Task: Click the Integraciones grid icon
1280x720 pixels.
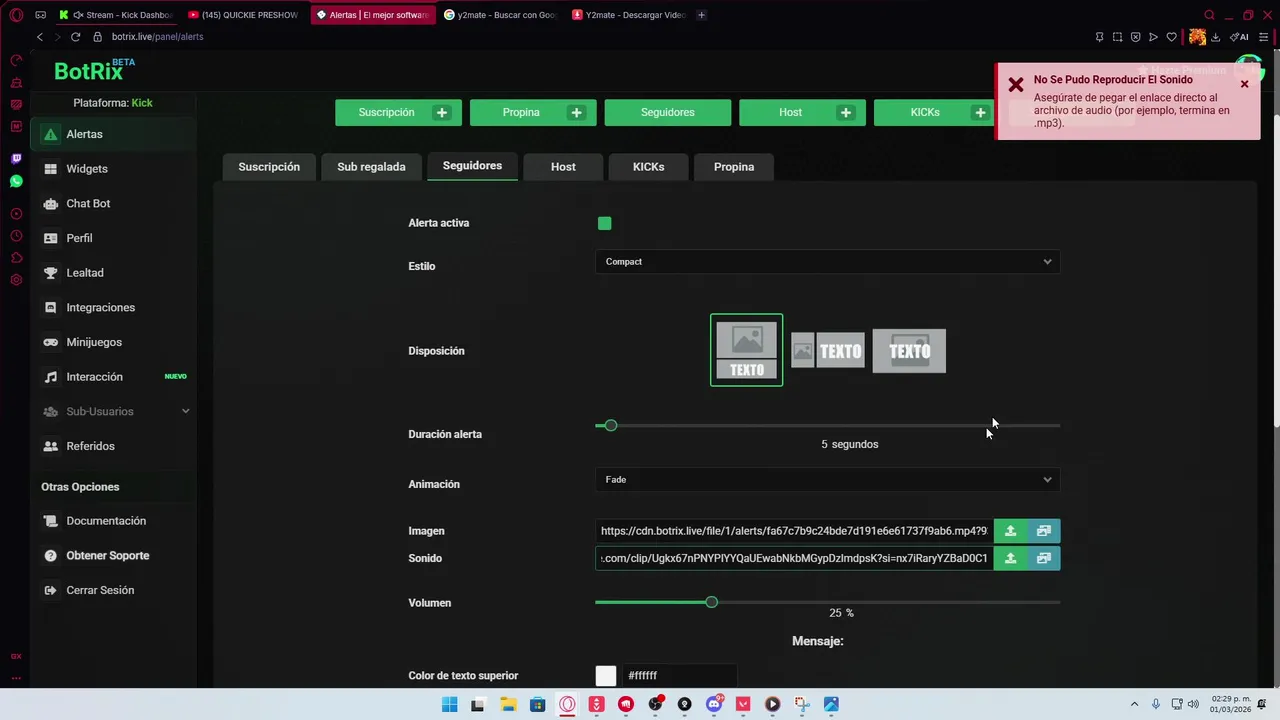Action: 50,307
